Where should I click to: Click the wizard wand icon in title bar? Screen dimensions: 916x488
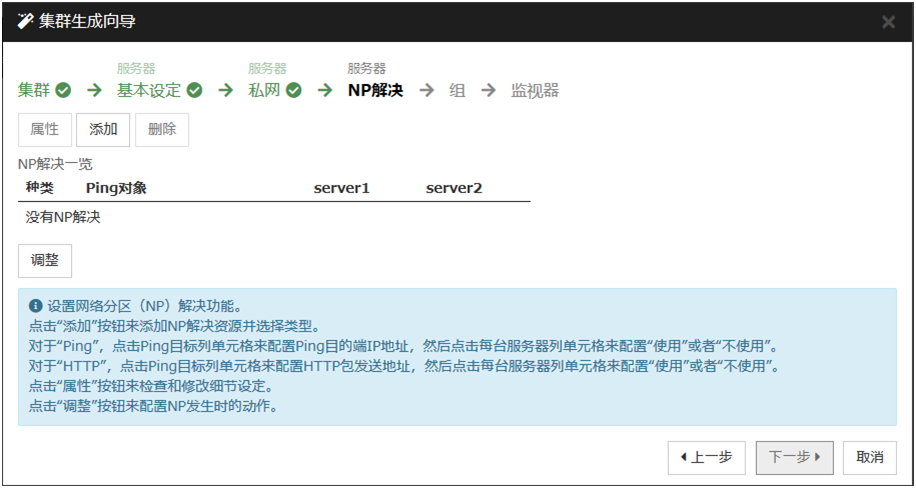[x=25, y=22]
